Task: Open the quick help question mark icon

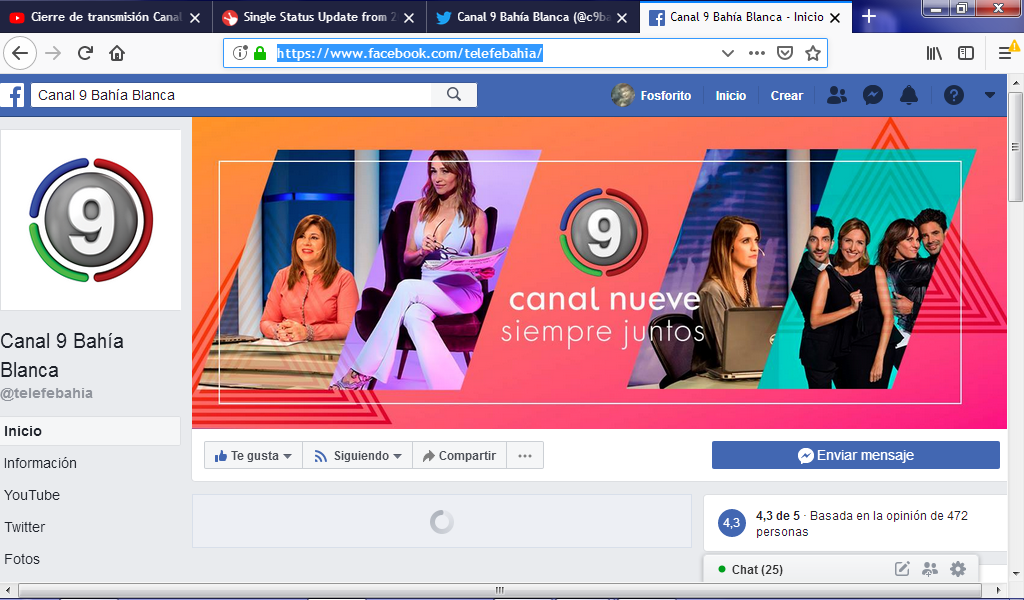Action: (953, 95)
